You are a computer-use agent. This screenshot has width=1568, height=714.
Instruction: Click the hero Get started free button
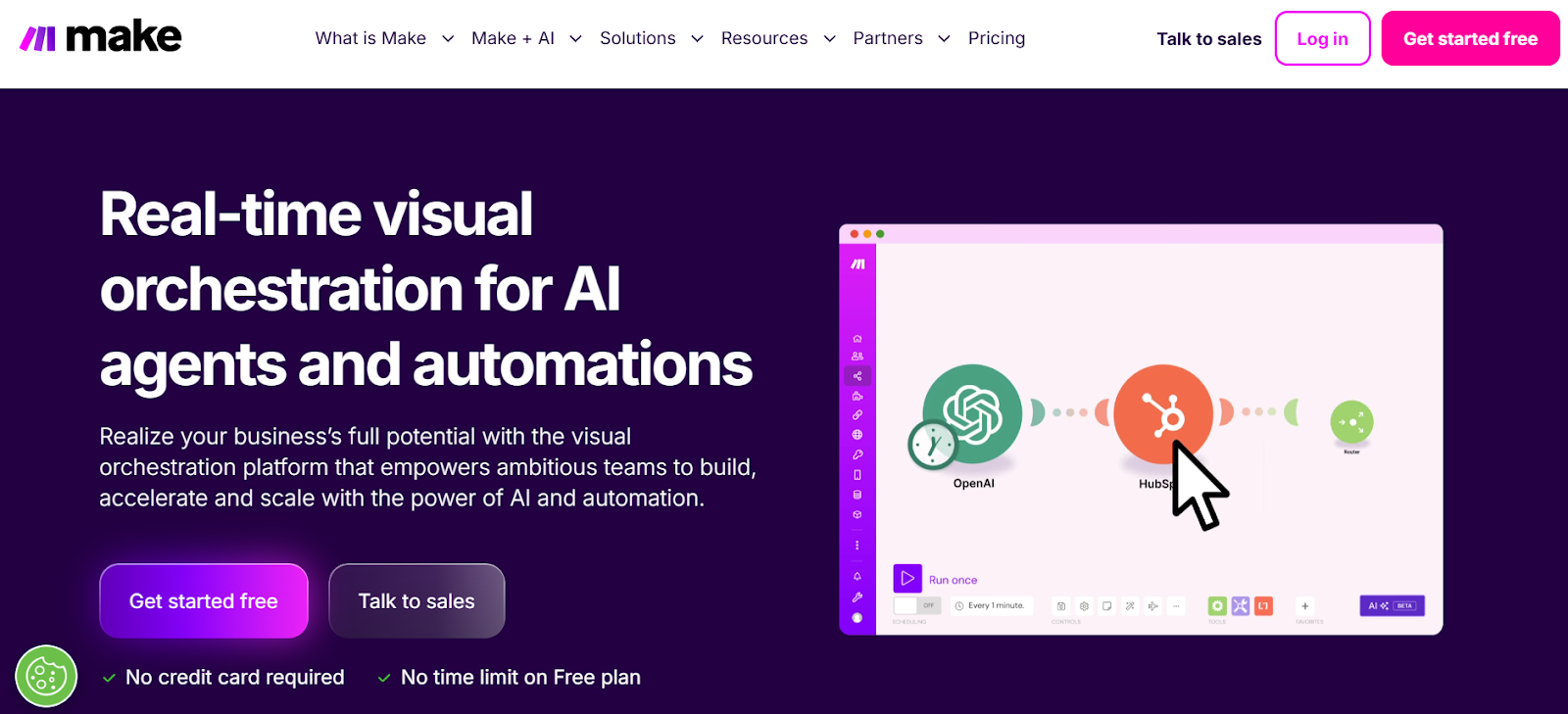tap(204, 600)
